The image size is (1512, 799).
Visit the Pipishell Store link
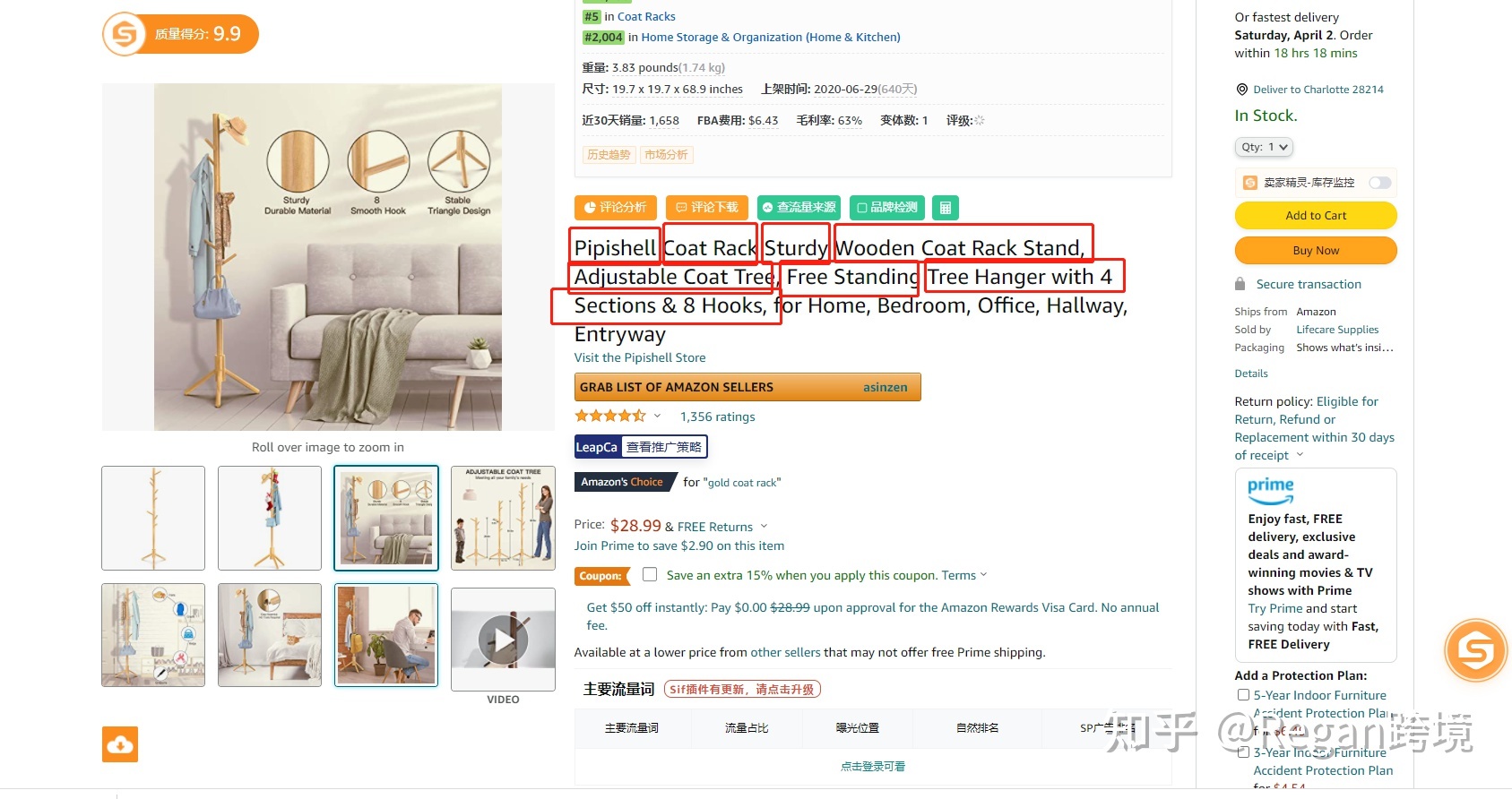[x=640, y=357]
